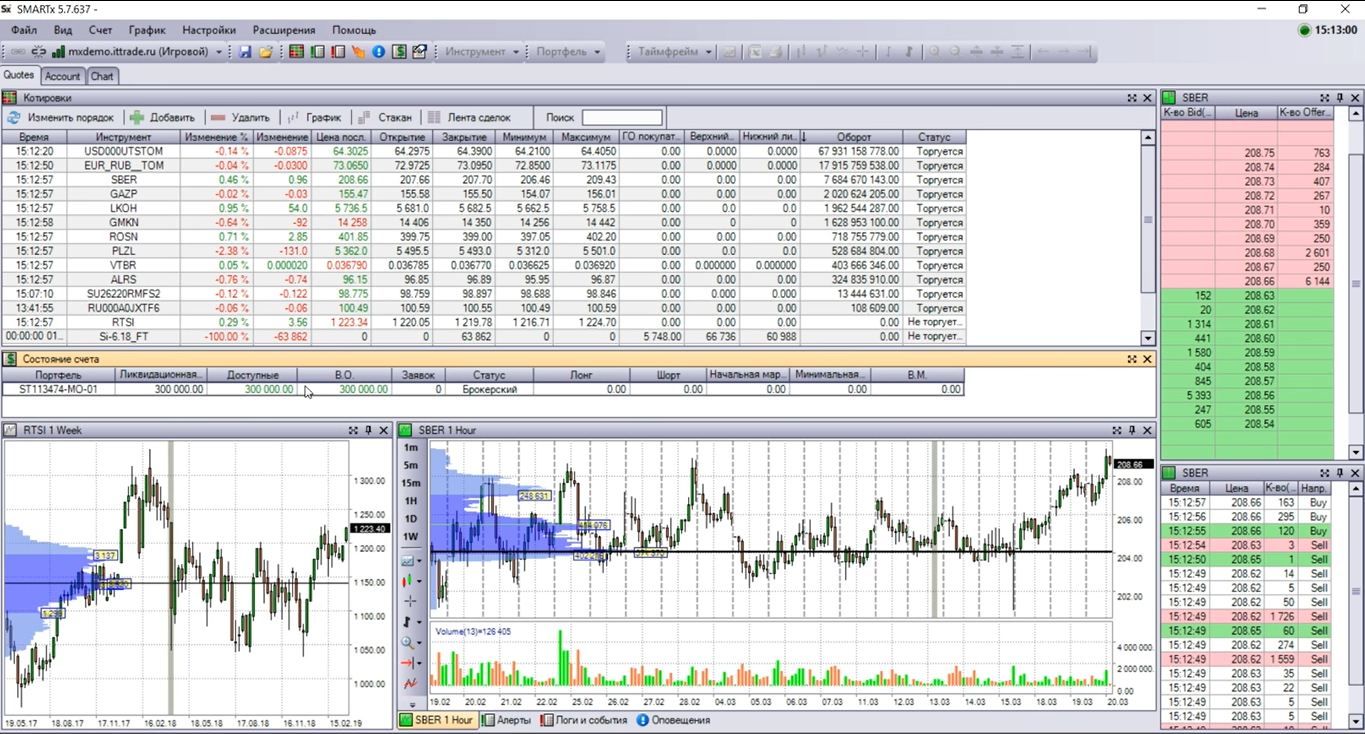Screen dimensions: 1365x734
Task: Sort by the Оборот column header
Action: (x=853, y=137)
